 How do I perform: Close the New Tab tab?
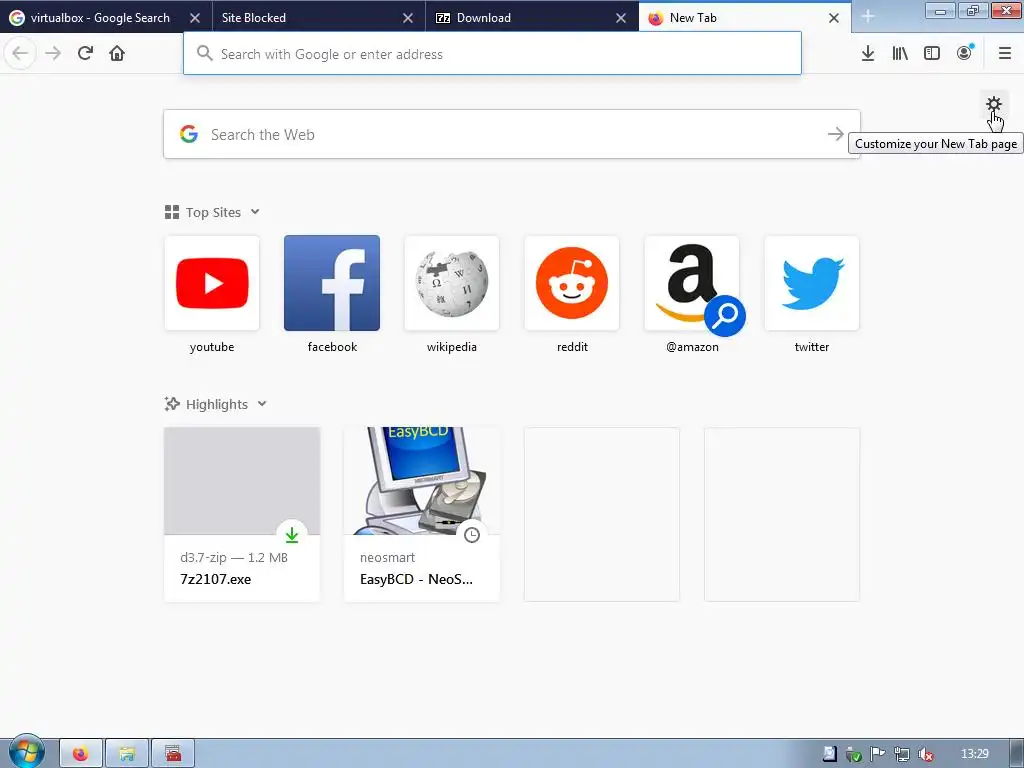834,18
